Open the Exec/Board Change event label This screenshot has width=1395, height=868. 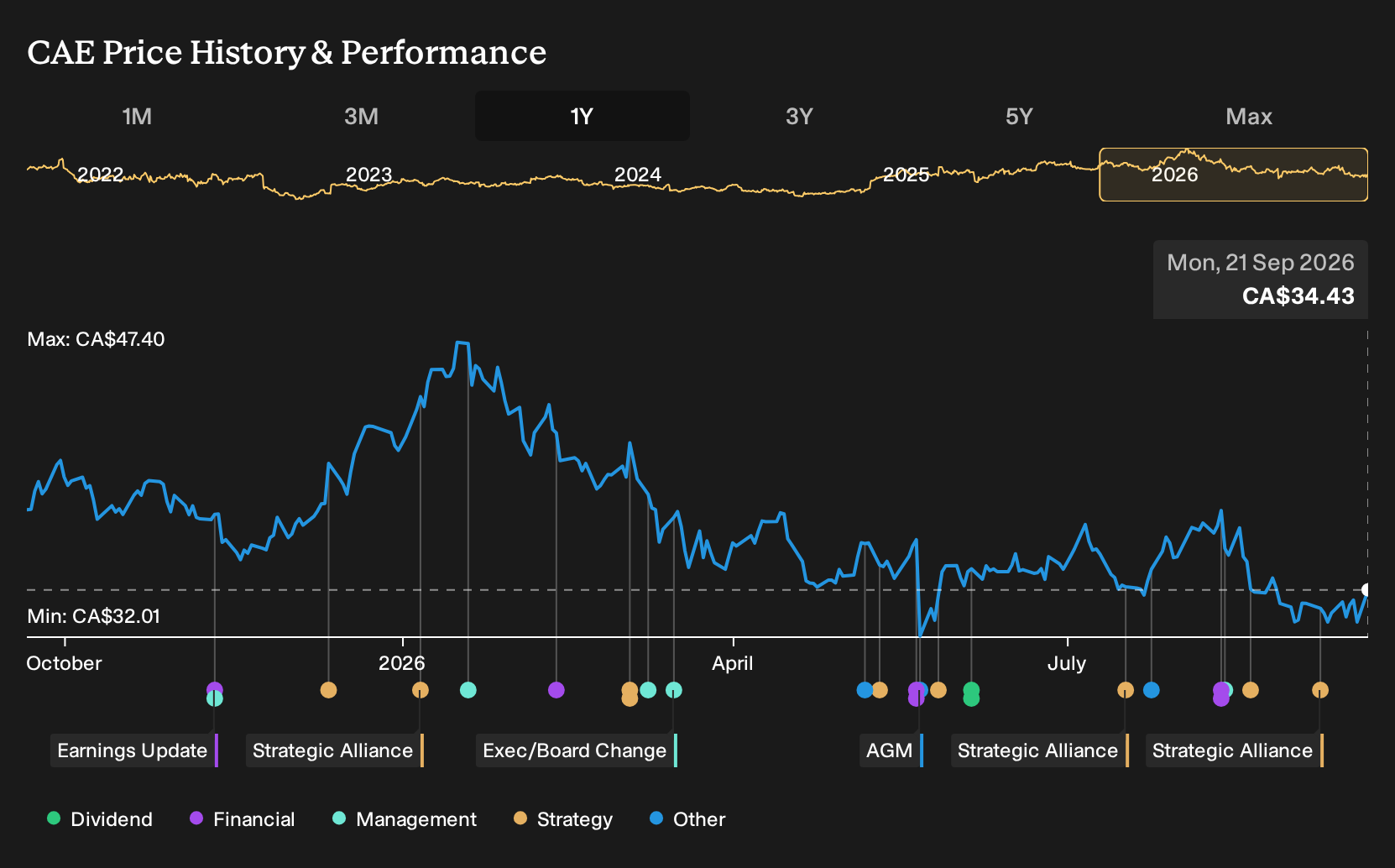577,750
